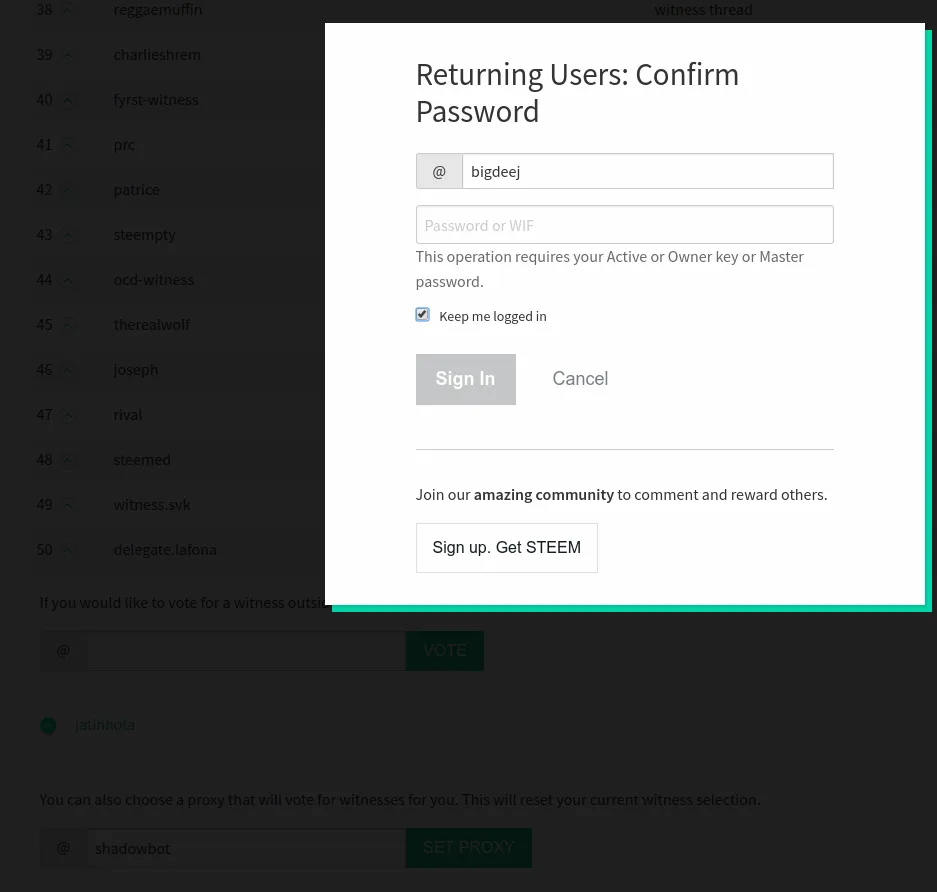Screen dimensions: 937x892
Task: Upvote witness fyrst-witness arrow icon
Action: pyautogui.click(x=68, y=100)
